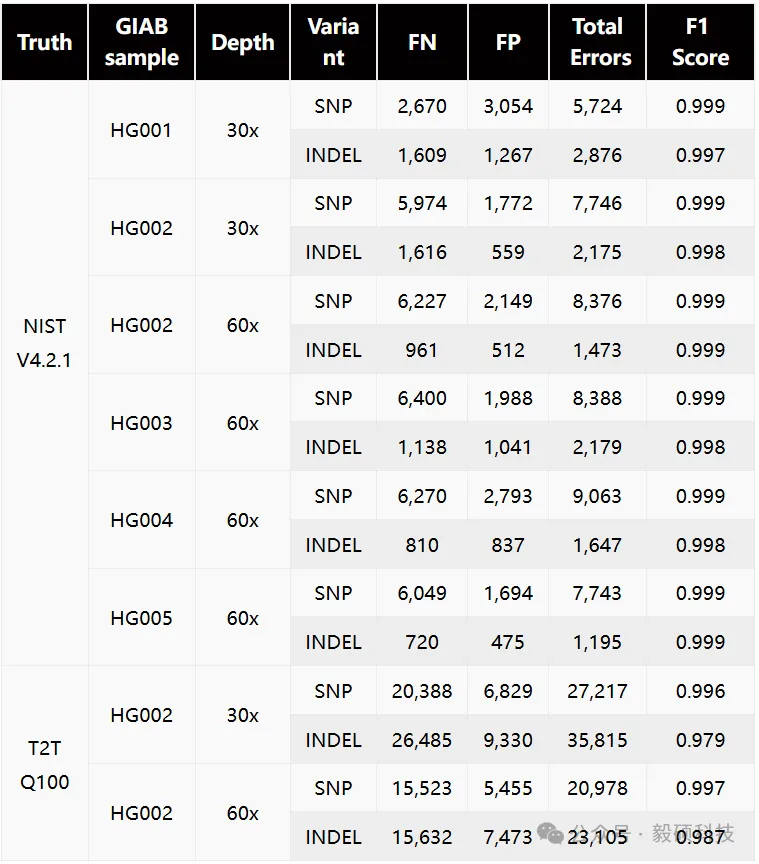Click the WeChat watermark logo icon
Screen dimensions: 759x864
[x=550, y=832]
